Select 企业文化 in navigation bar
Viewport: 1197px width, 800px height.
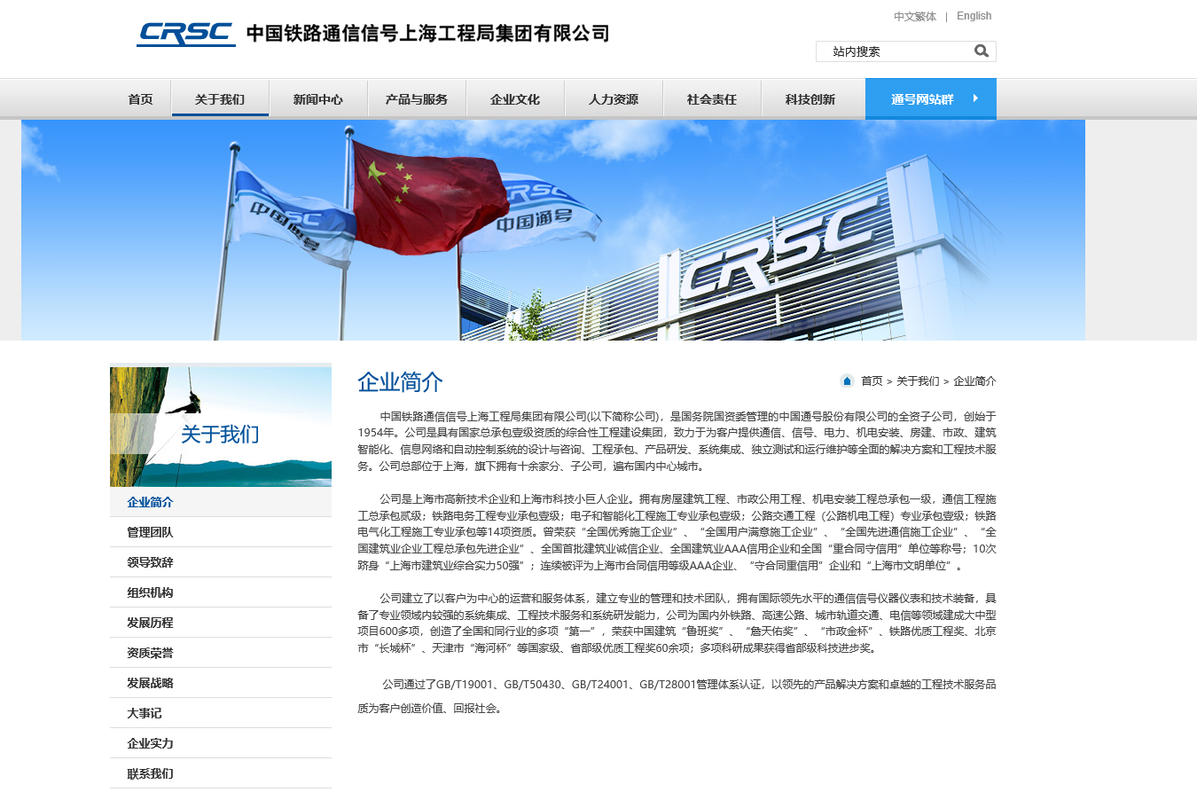coord(515,99)
